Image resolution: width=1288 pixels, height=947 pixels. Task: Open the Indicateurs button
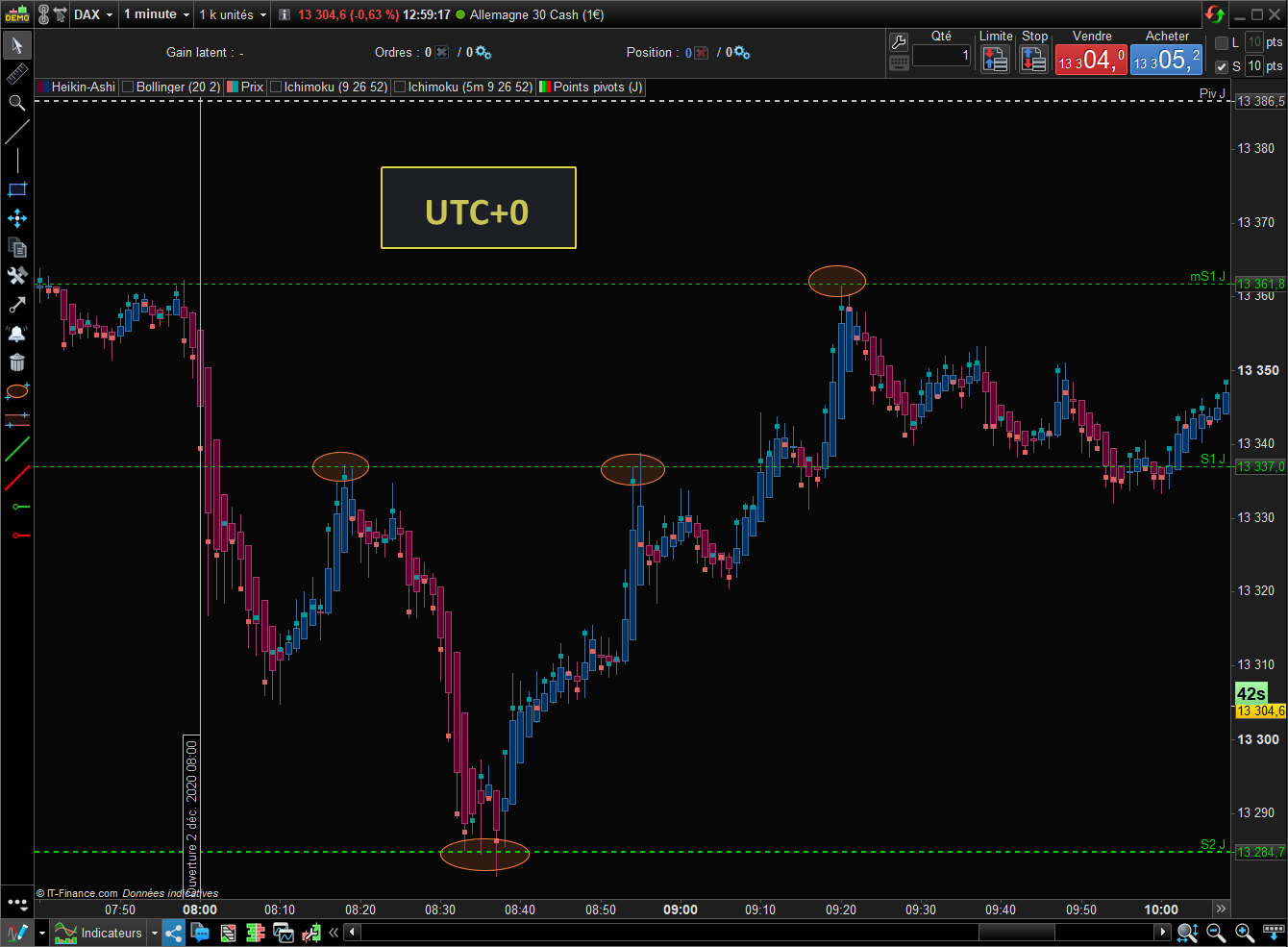pos(98,933)
